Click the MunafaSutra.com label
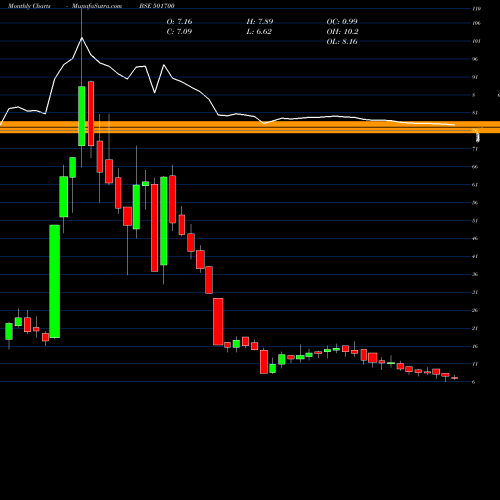 point(97,6)
